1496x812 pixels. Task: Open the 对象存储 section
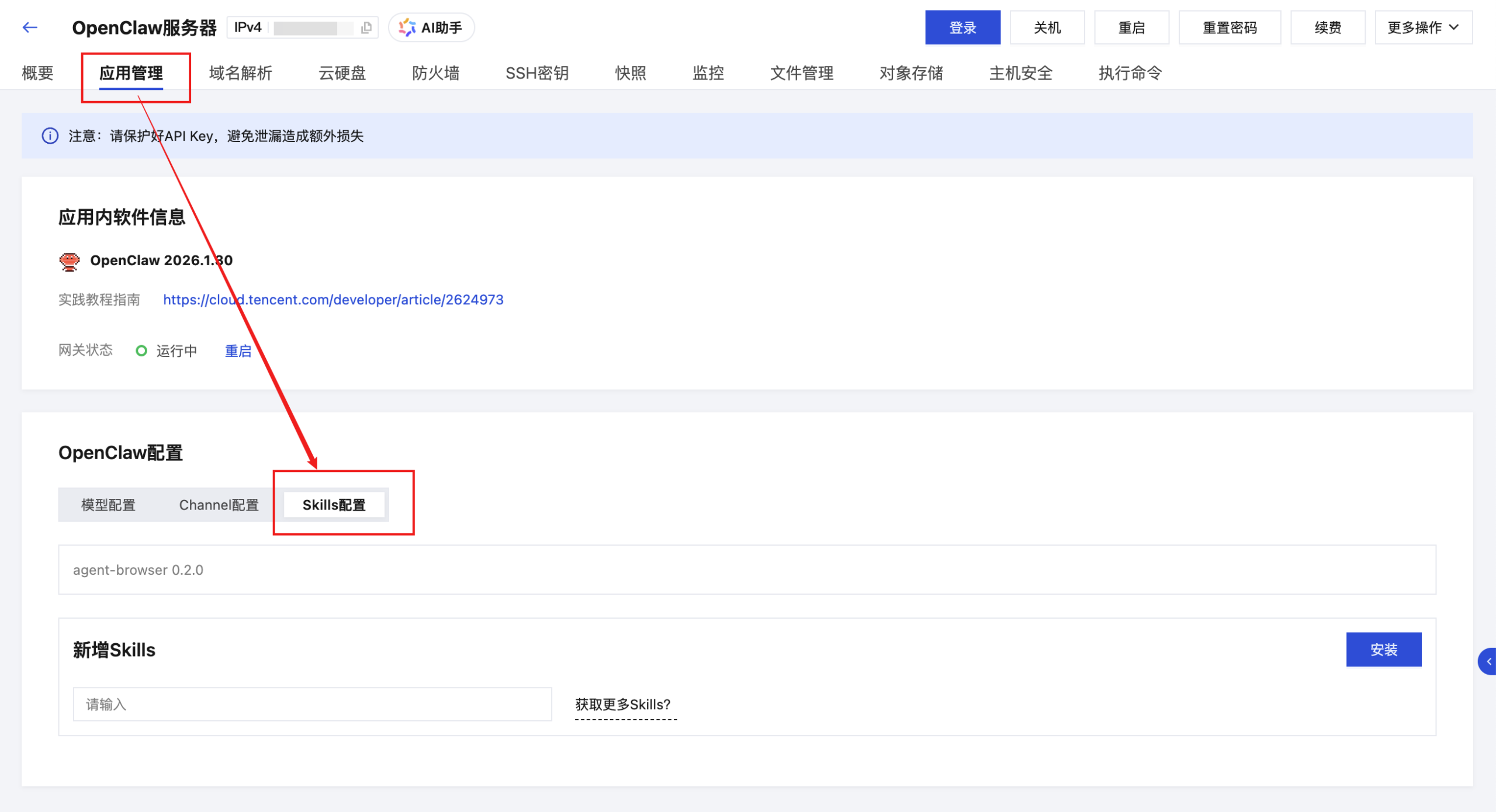(x=910, y=73)
